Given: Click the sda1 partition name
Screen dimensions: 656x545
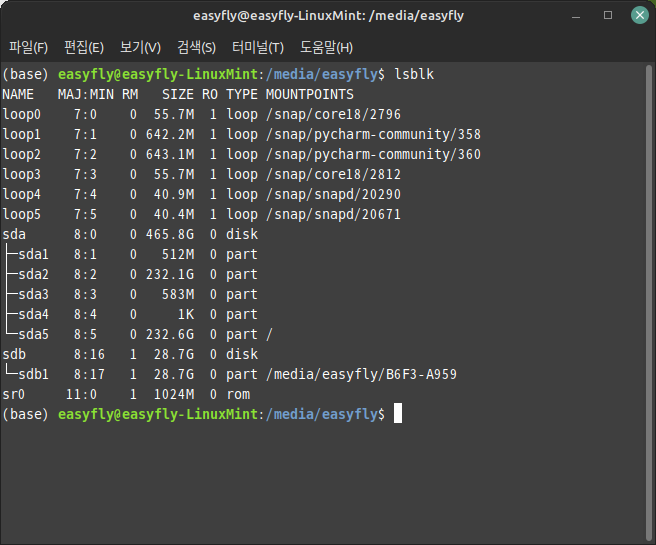Looking at the screenshot, I should pos(33,254).
